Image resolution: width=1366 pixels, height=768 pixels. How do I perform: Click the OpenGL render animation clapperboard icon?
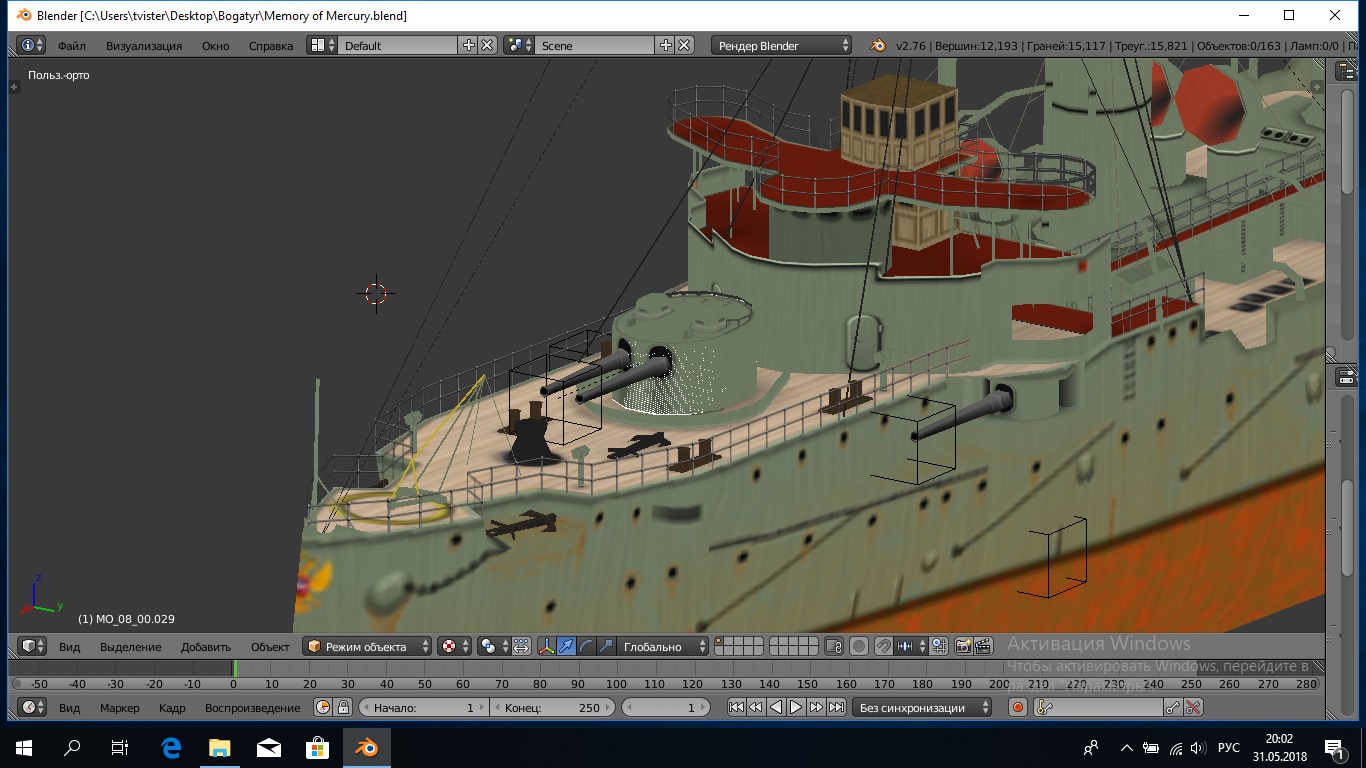tap(984, 647)
